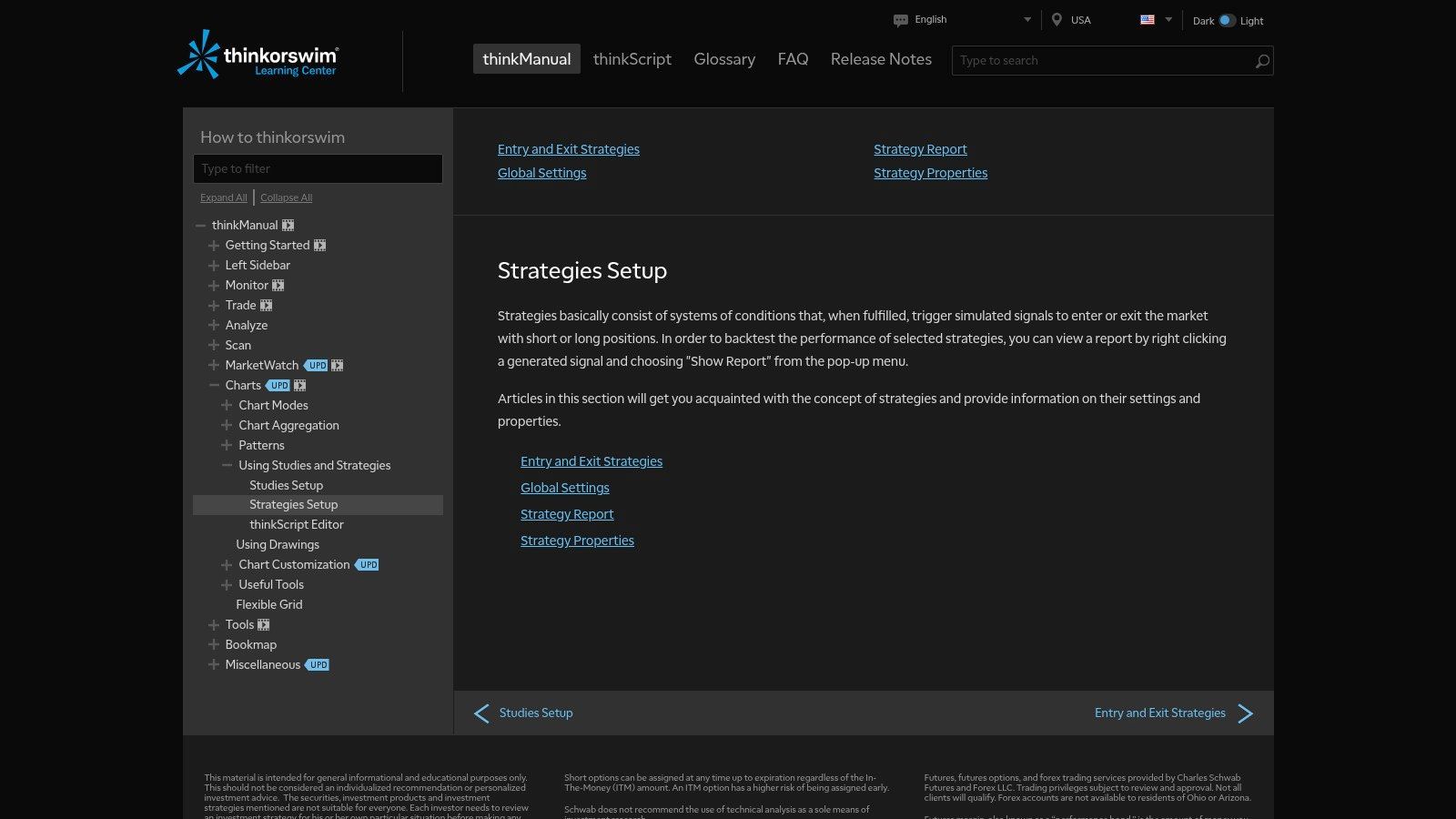Viewport: 1456px width, 819px height.
Task: Open Global Settings top link
Action: coord(542,173)
